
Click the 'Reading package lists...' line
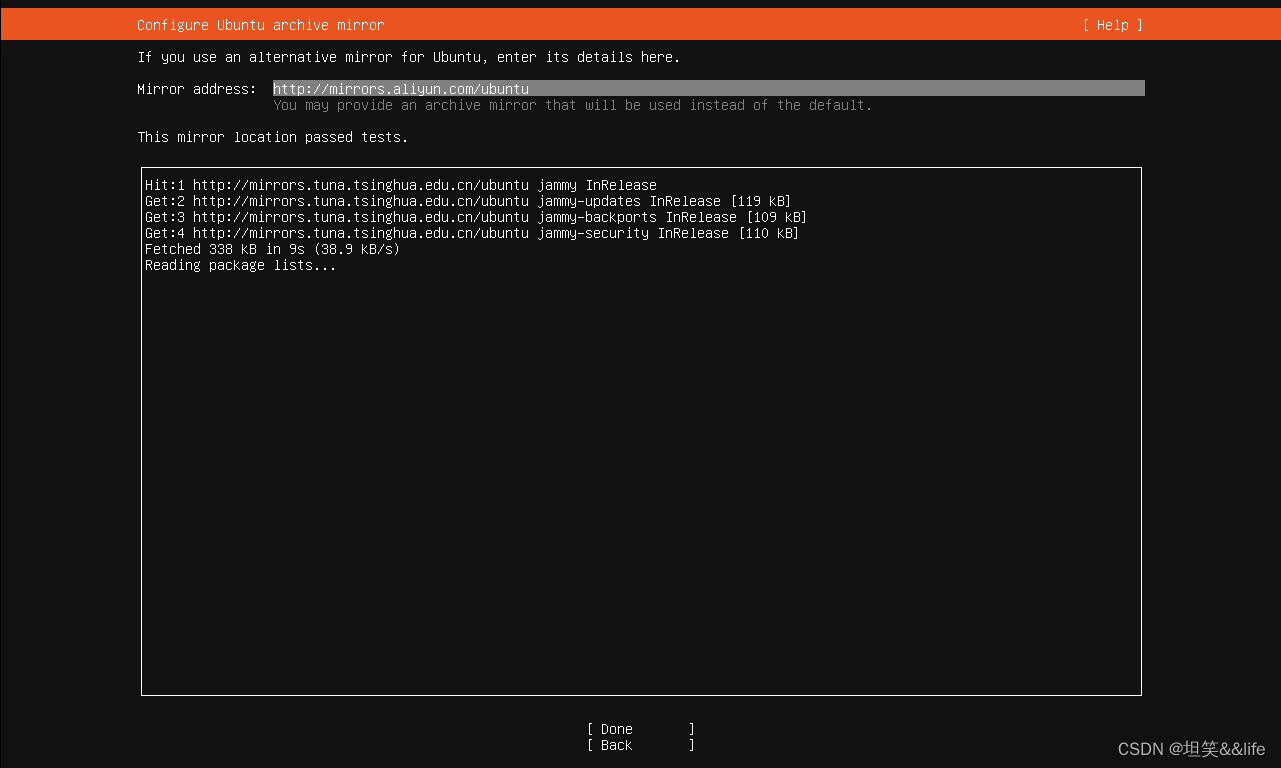pyautogui.click(x=241, y=265)
